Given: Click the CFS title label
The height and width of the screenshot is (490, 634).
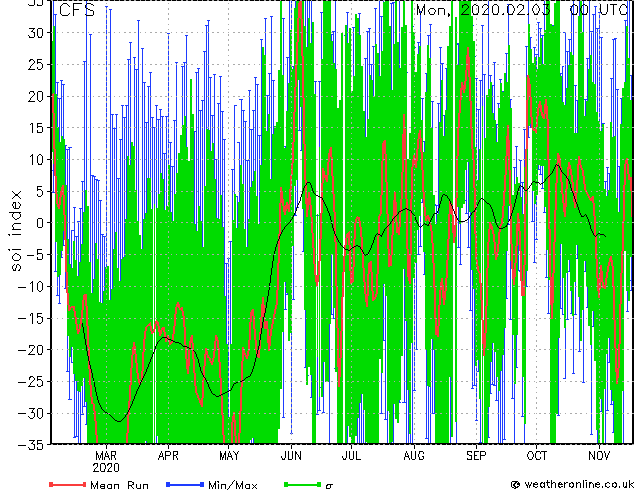Looking at the screenshot, I should [77, 10].
